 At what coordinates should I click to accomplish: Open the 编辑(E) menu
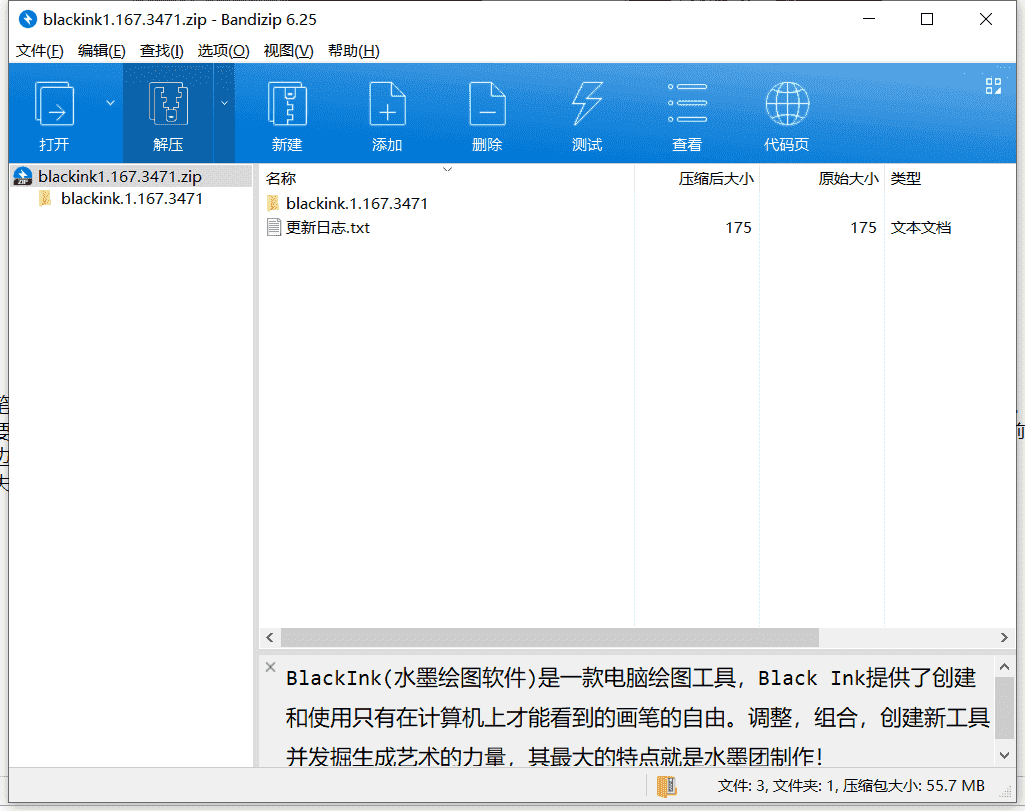101,51
